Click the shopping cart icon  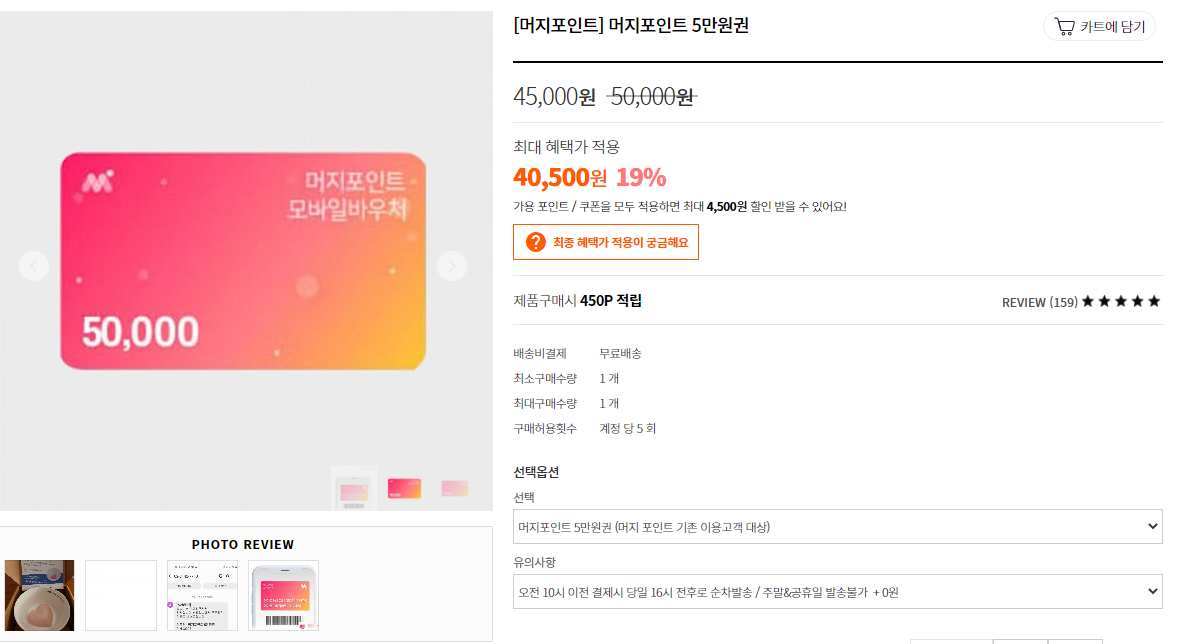(x=1064, y=26)
